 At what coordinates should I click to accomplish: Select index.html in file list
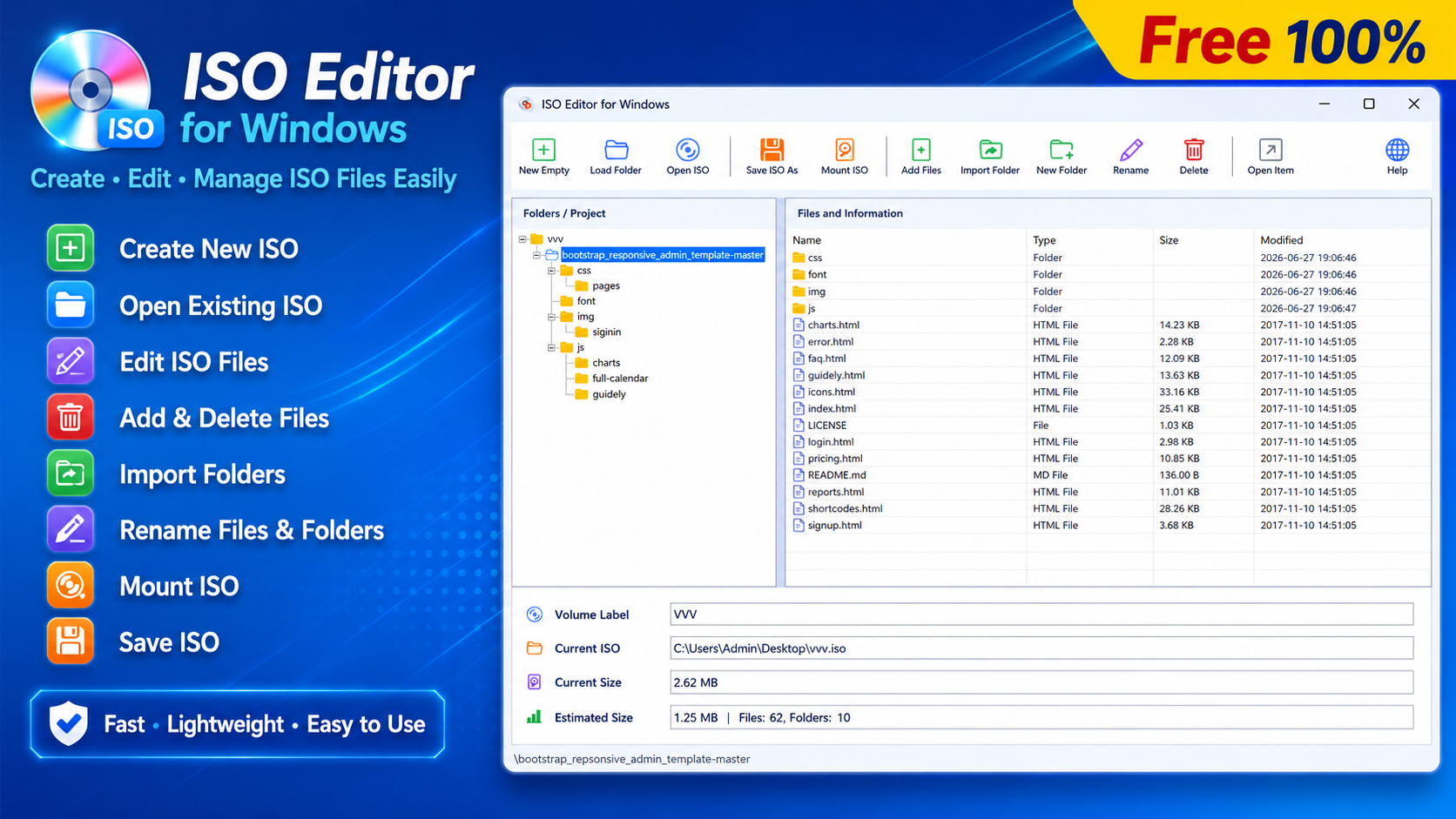[832, 408]
